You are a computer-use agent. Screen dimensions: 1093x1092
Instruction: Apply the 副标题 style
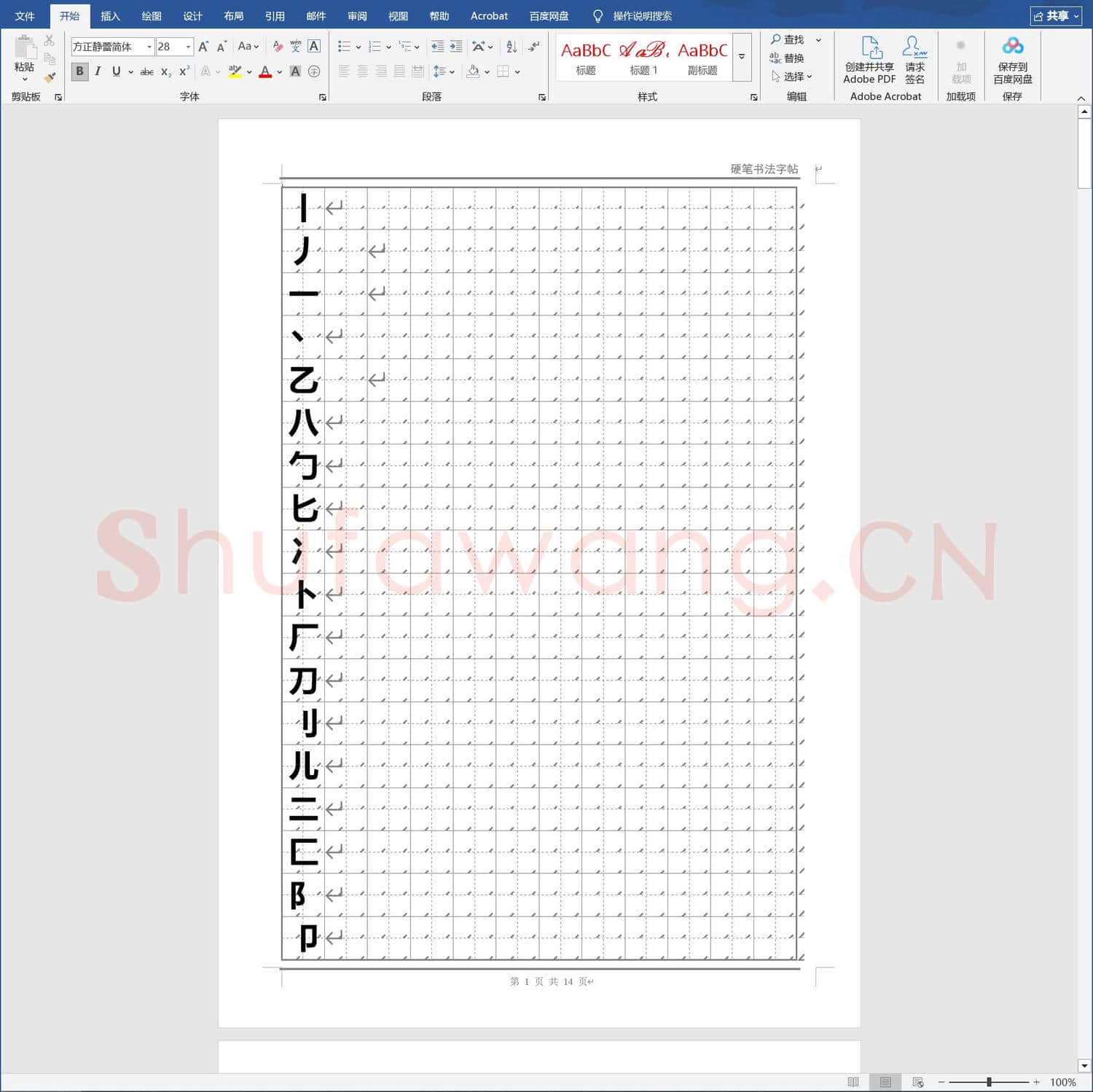click(x=702, y=57)
